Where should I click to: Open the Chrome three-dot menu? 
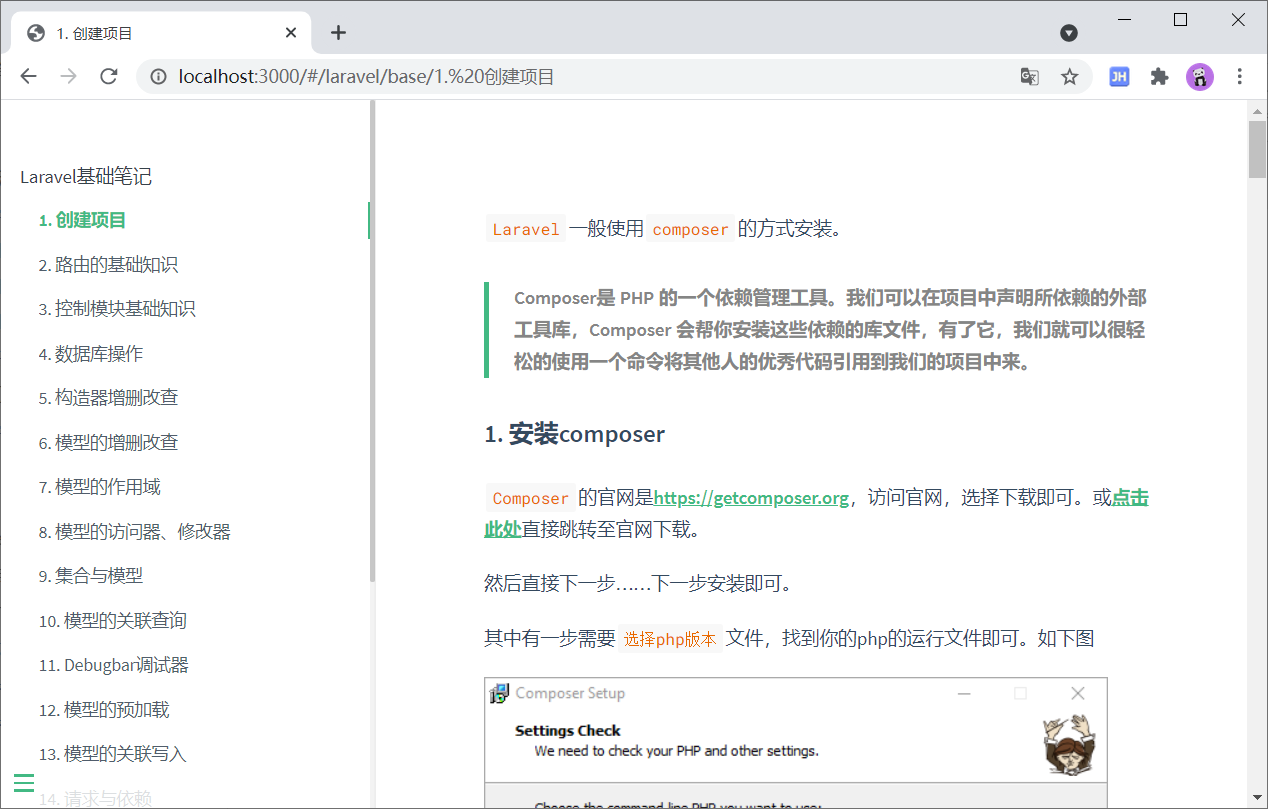coord(1239,76)
